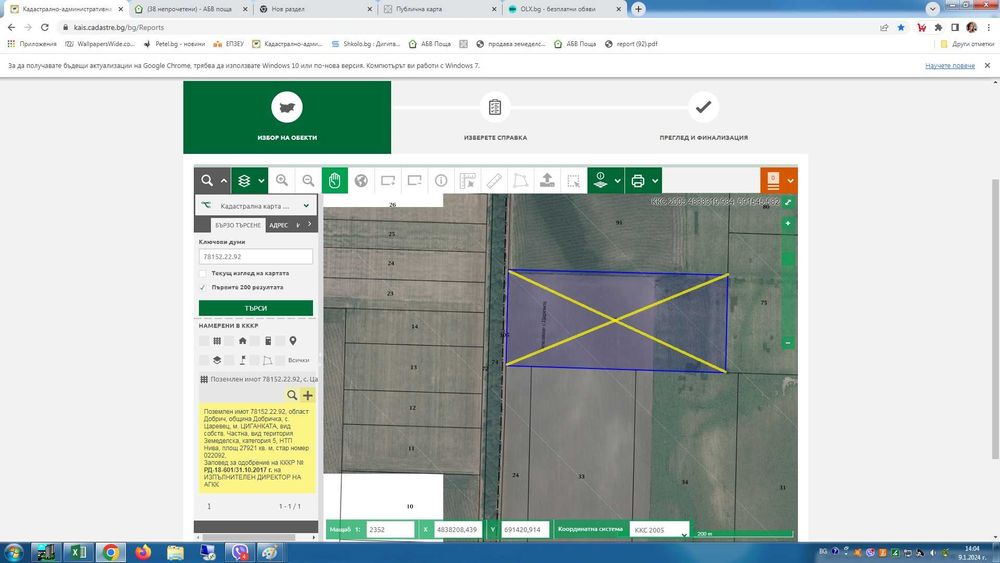Add found parcel with plus icon
This screenshot has width=1000, height=563.
(x=308, y=395)
